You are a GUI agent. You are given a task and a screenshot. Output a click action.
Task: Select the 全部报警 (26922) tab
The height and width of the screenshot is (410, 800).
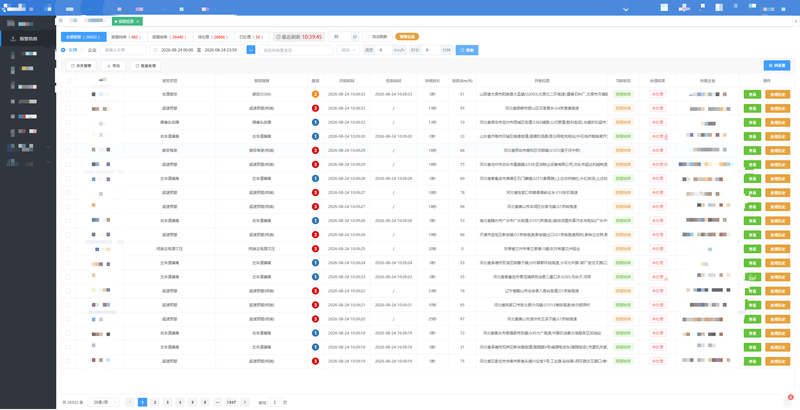[x=84, y=37]
